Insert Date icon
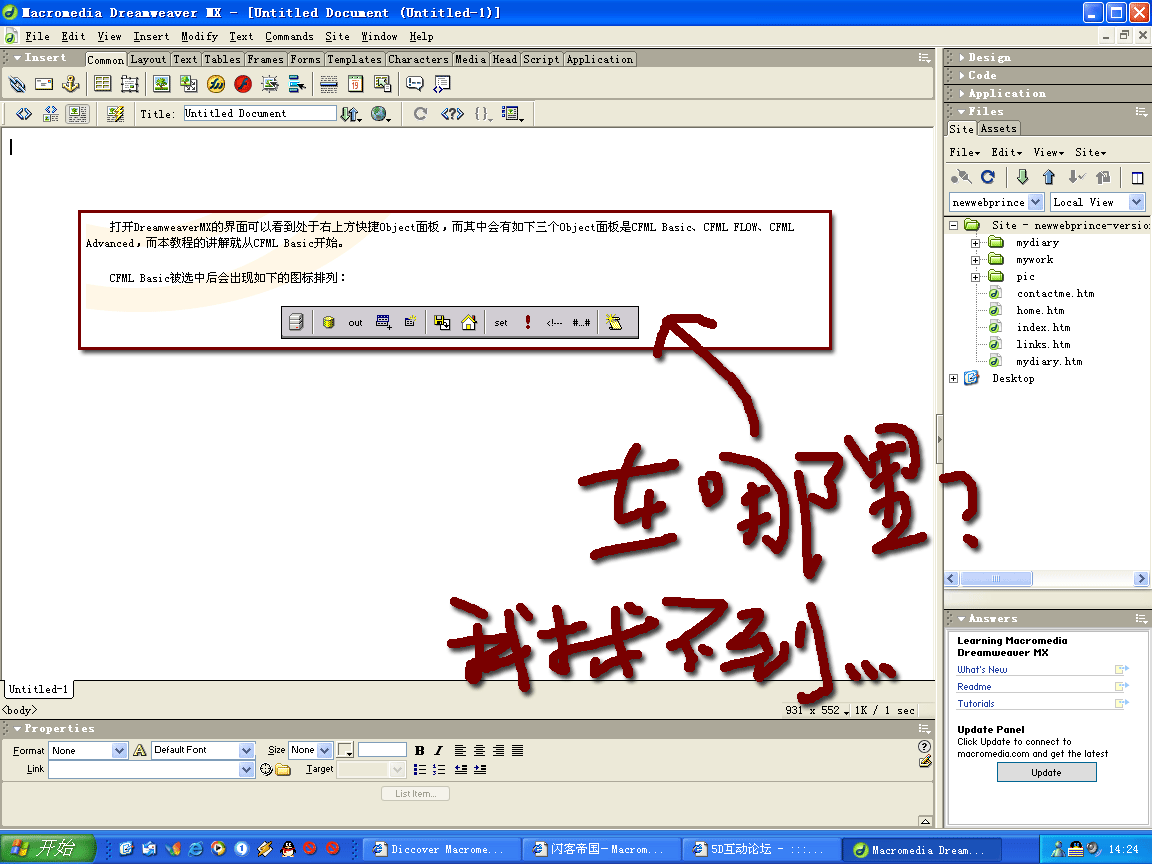The image size is (1152, 864). click(356, 84)
